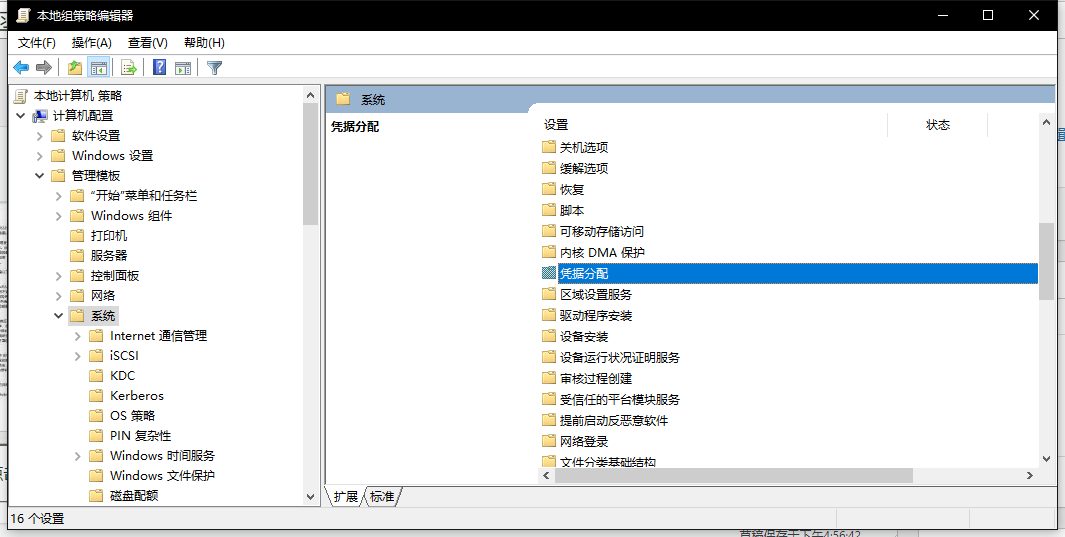The image size is (1065, 537).
Task: Click the Up one level folder icon
Action: [x=74, y=68]
